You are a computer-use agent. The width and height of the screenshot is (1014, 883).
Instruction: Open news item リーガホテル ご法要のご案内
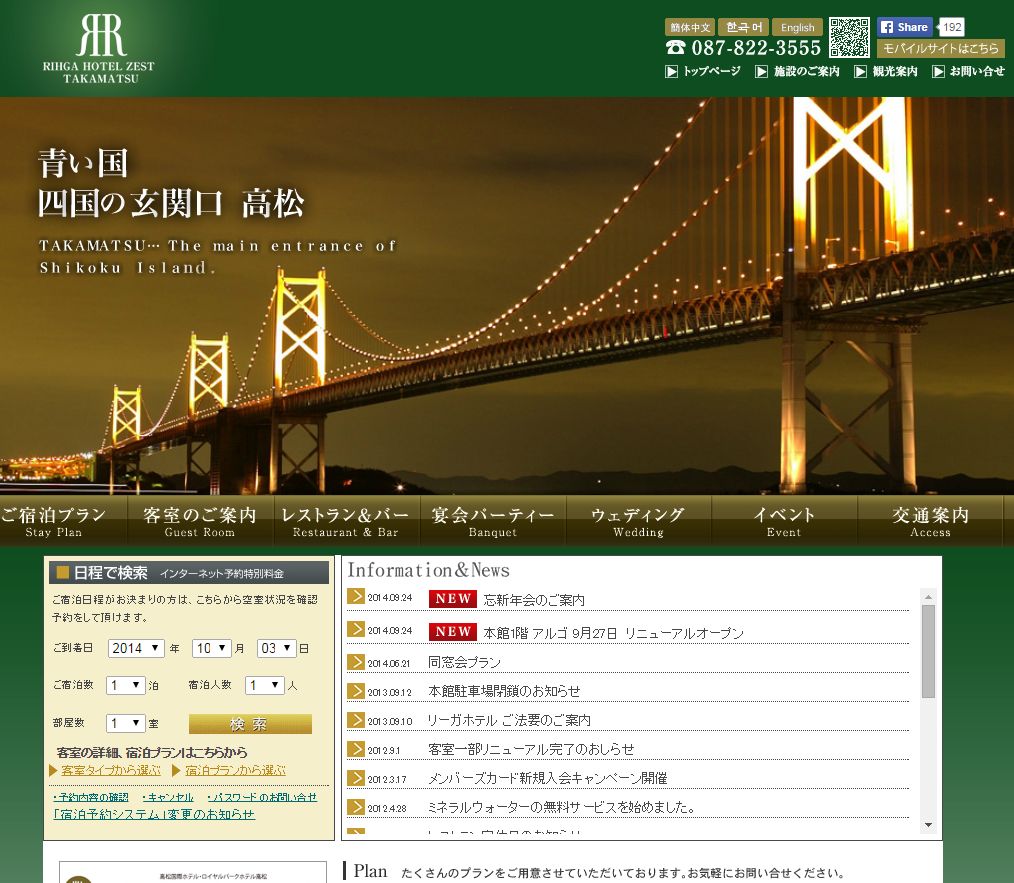(x=509, y=720)
